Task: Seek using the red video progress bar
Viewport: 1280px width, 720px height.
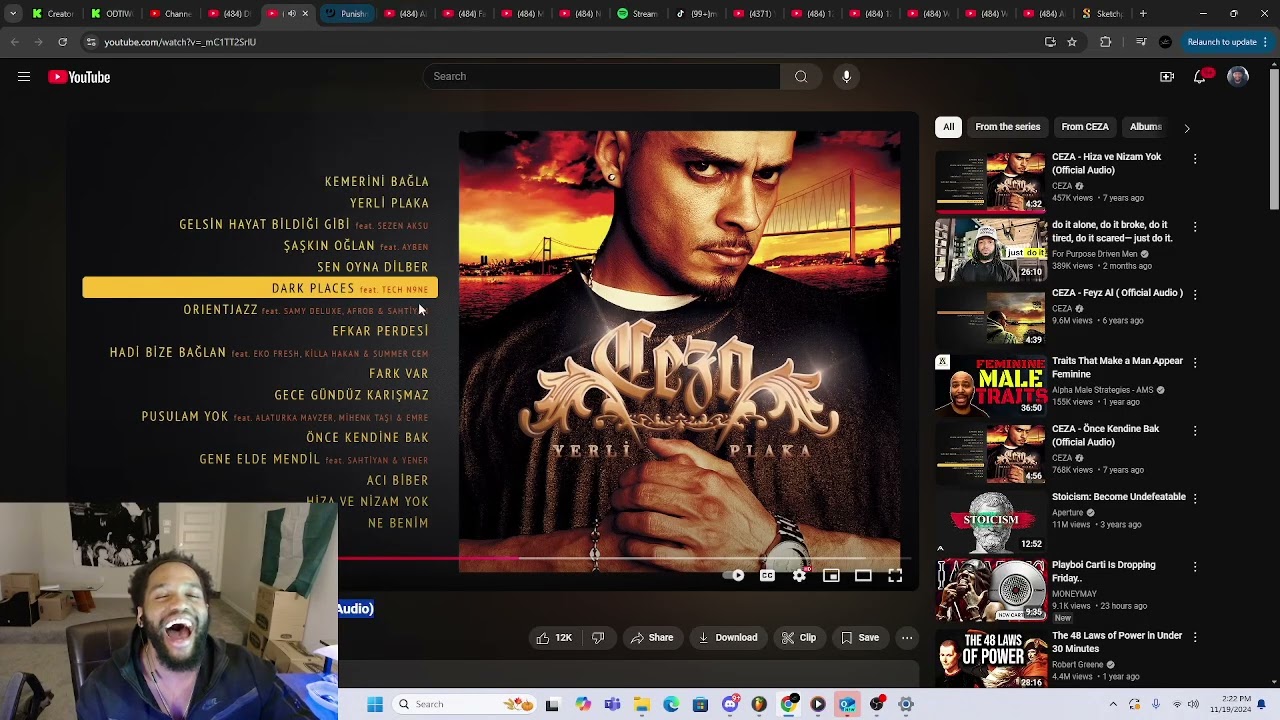Action: click(x=428, y=557)
